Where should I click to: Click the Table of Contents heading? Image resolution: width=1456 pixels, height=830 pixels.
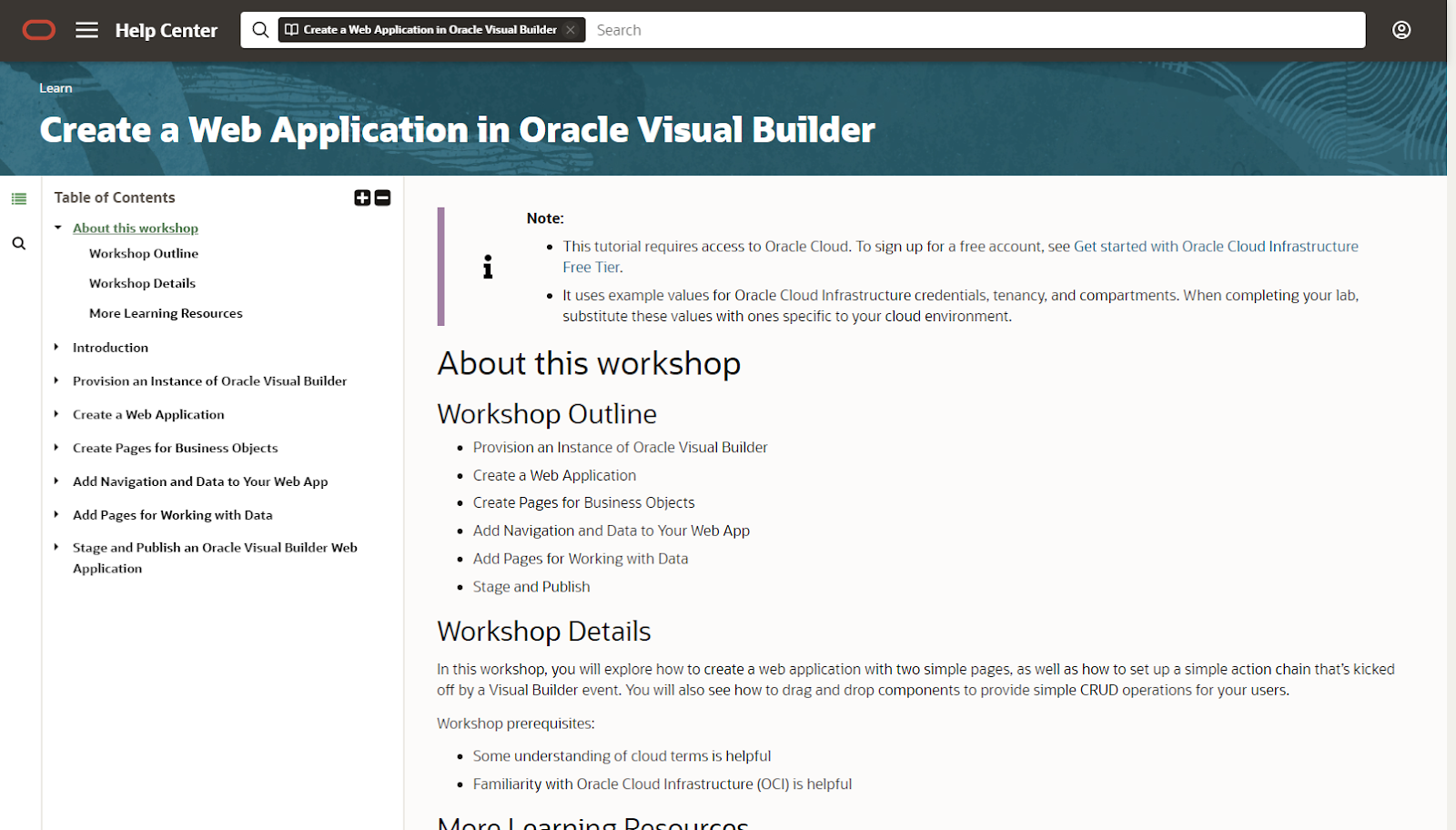(115, 197)
